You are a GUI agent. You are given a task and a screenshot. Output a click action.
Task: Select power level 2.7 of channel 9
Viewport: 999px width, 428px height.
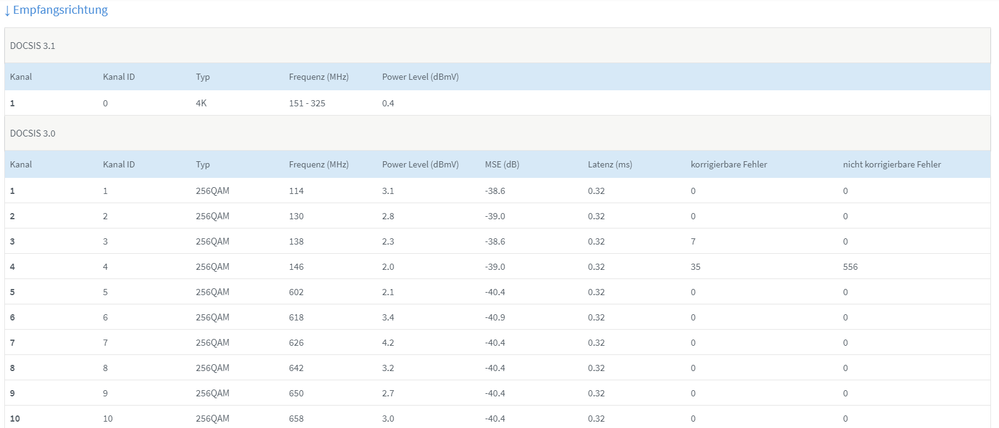click(x=388, y=393)
